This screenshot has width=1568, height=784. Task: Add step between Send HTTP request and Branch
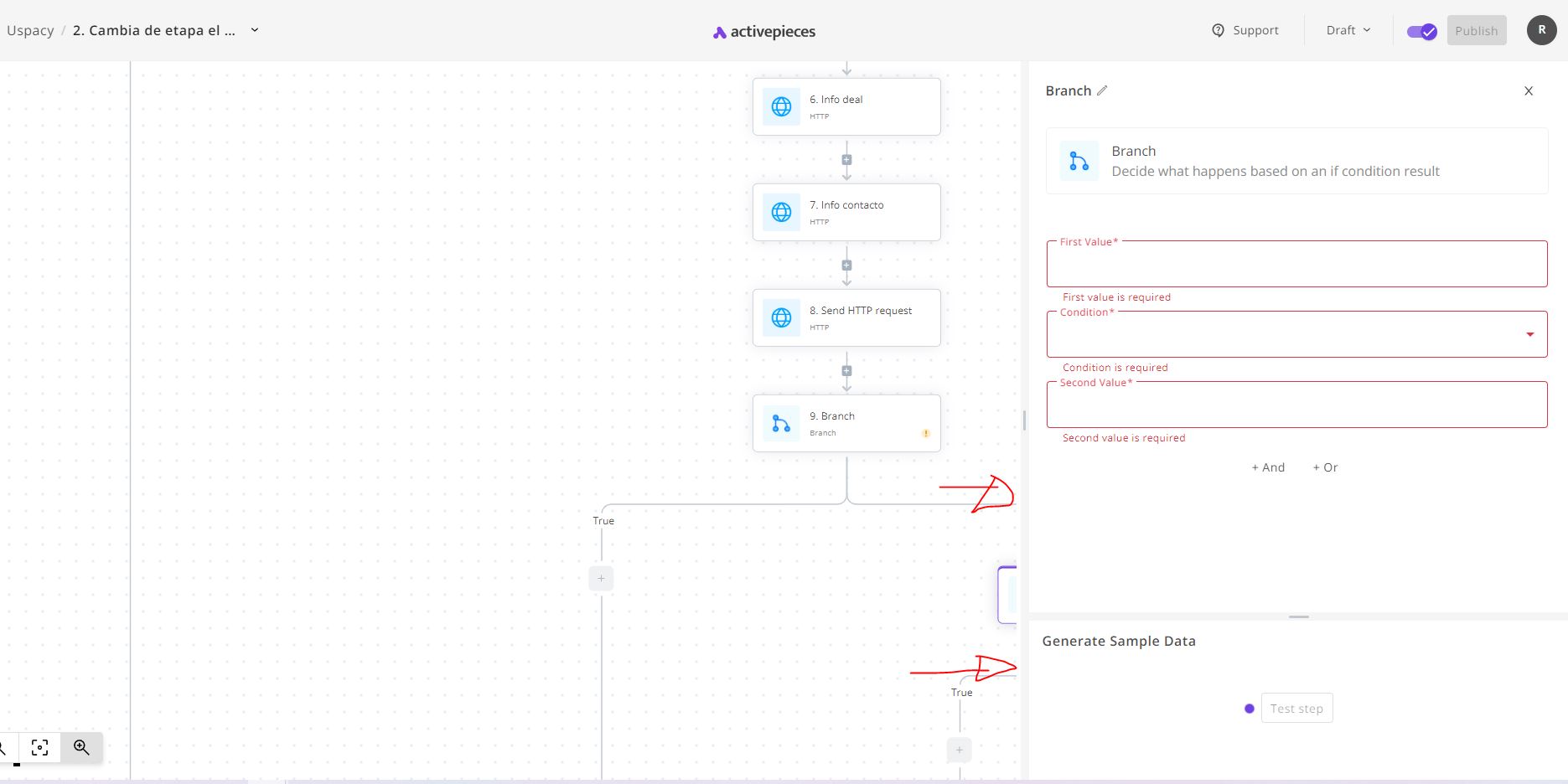(x=846, y=370)
